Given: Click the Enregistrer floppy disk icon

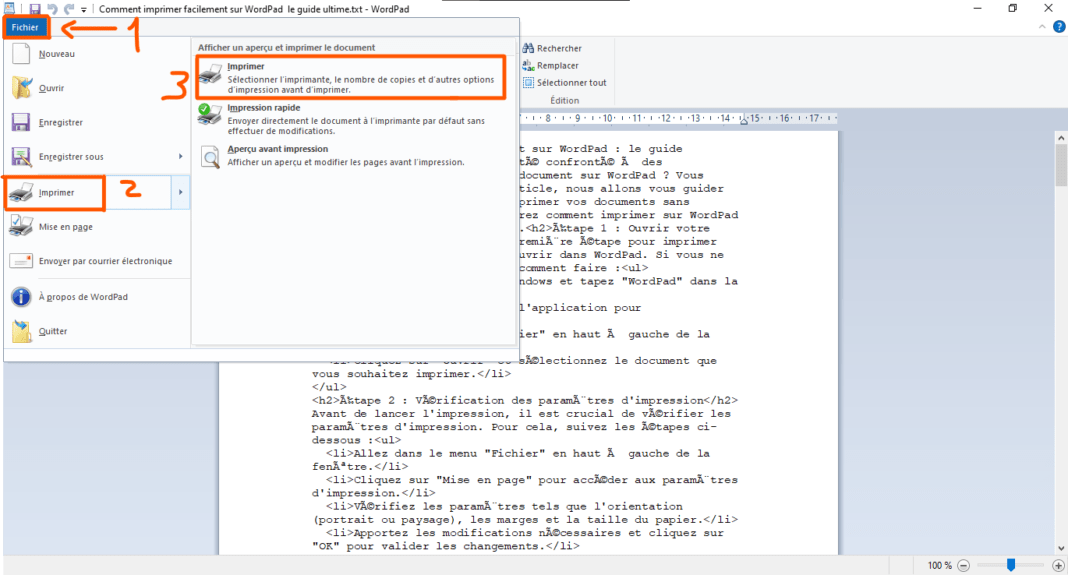Looking at the screenshot, I should click(x=21, y=122).
